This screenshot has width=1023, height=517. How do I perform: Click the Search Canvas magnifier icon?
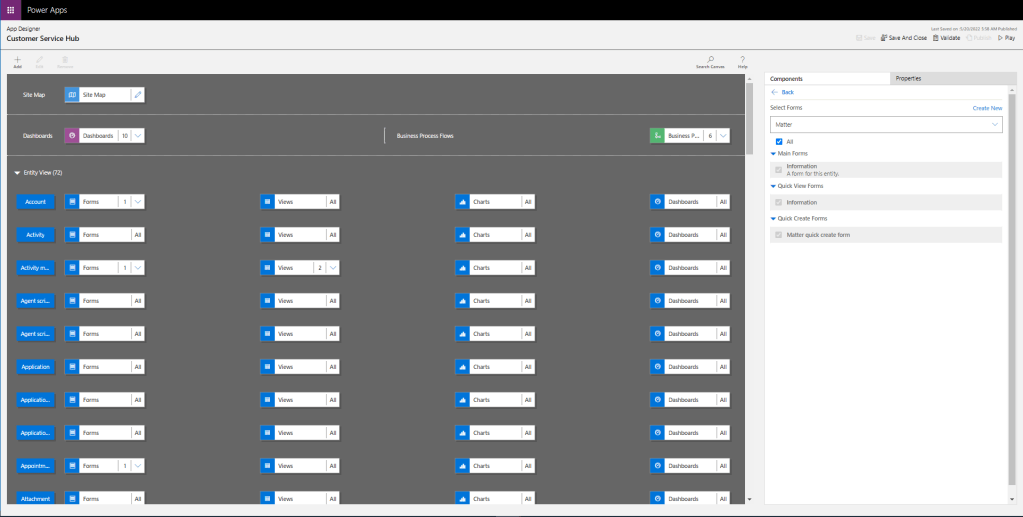pos(710,60)
